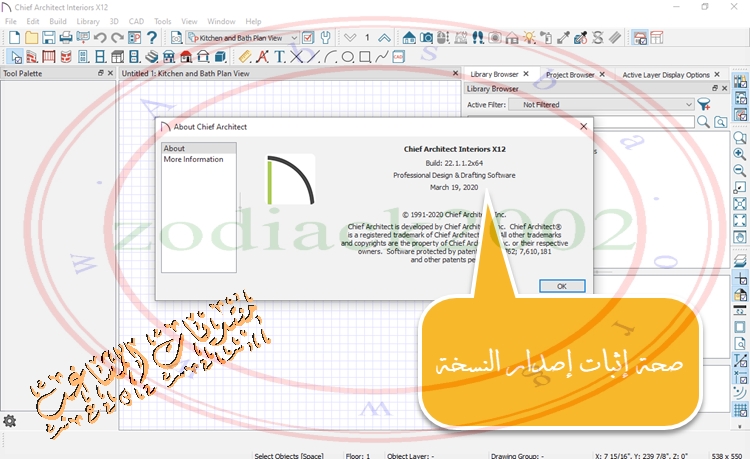Undock the Tool Palette panel

(x=100, y=73)
